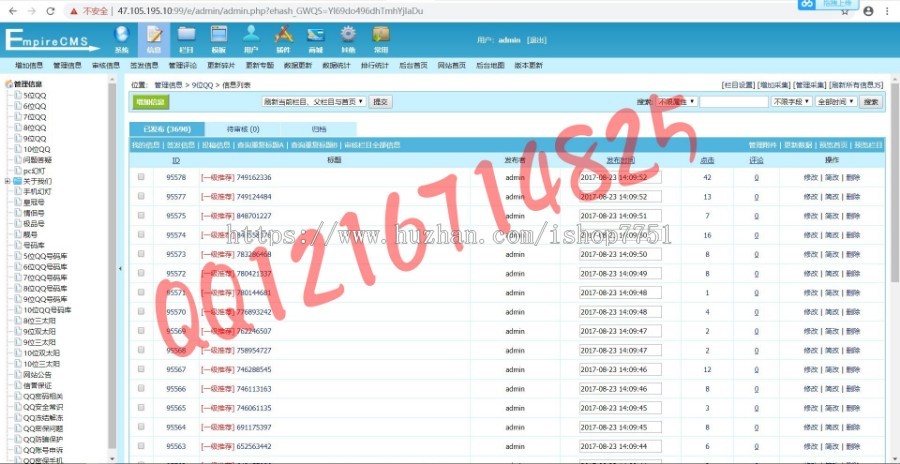Screen dimensions: 900x464
Task: Check the box for row 95574
Action: (x=141, y=235)
